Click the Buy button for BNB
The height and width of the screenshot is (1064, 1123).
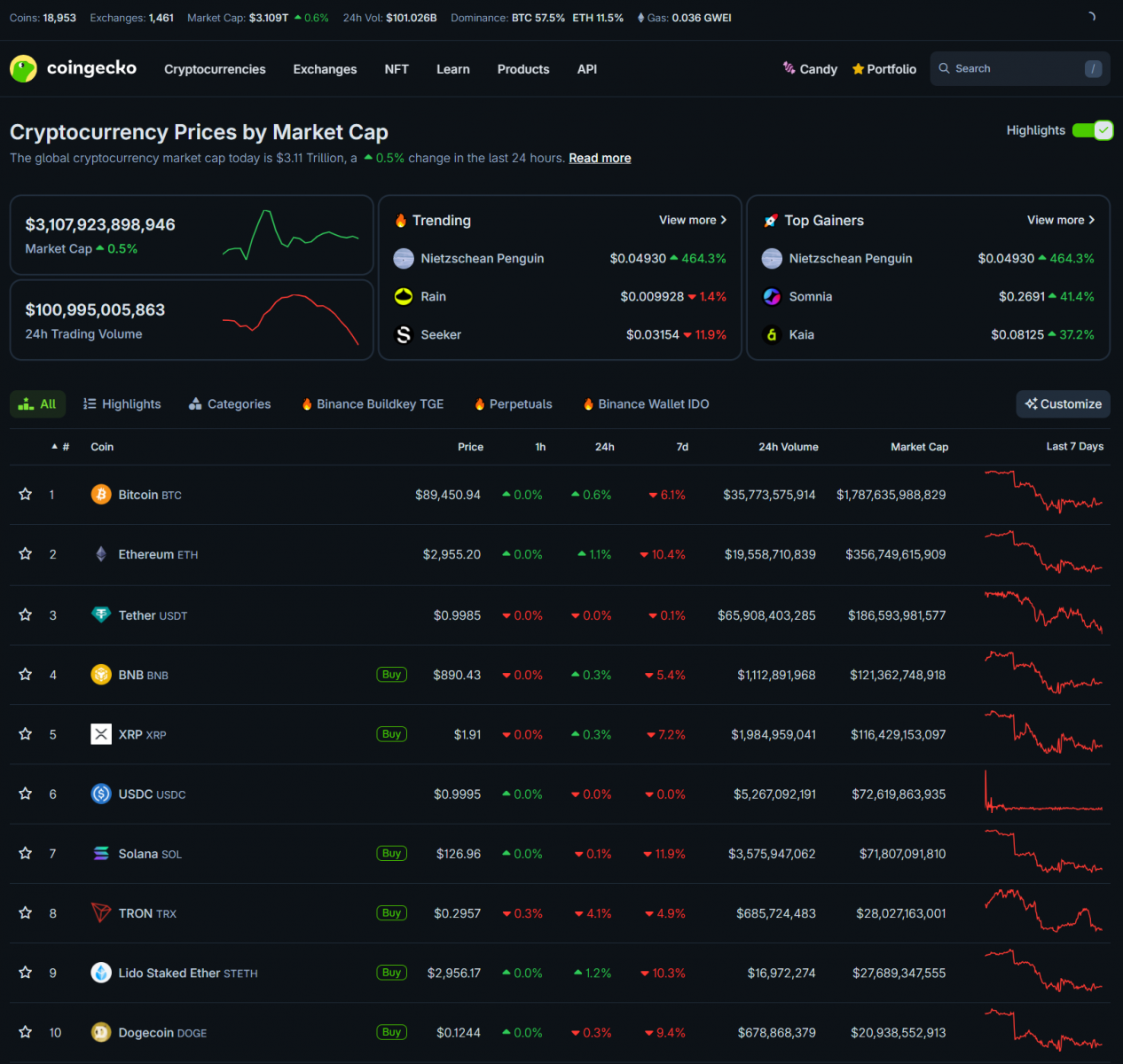391,675
